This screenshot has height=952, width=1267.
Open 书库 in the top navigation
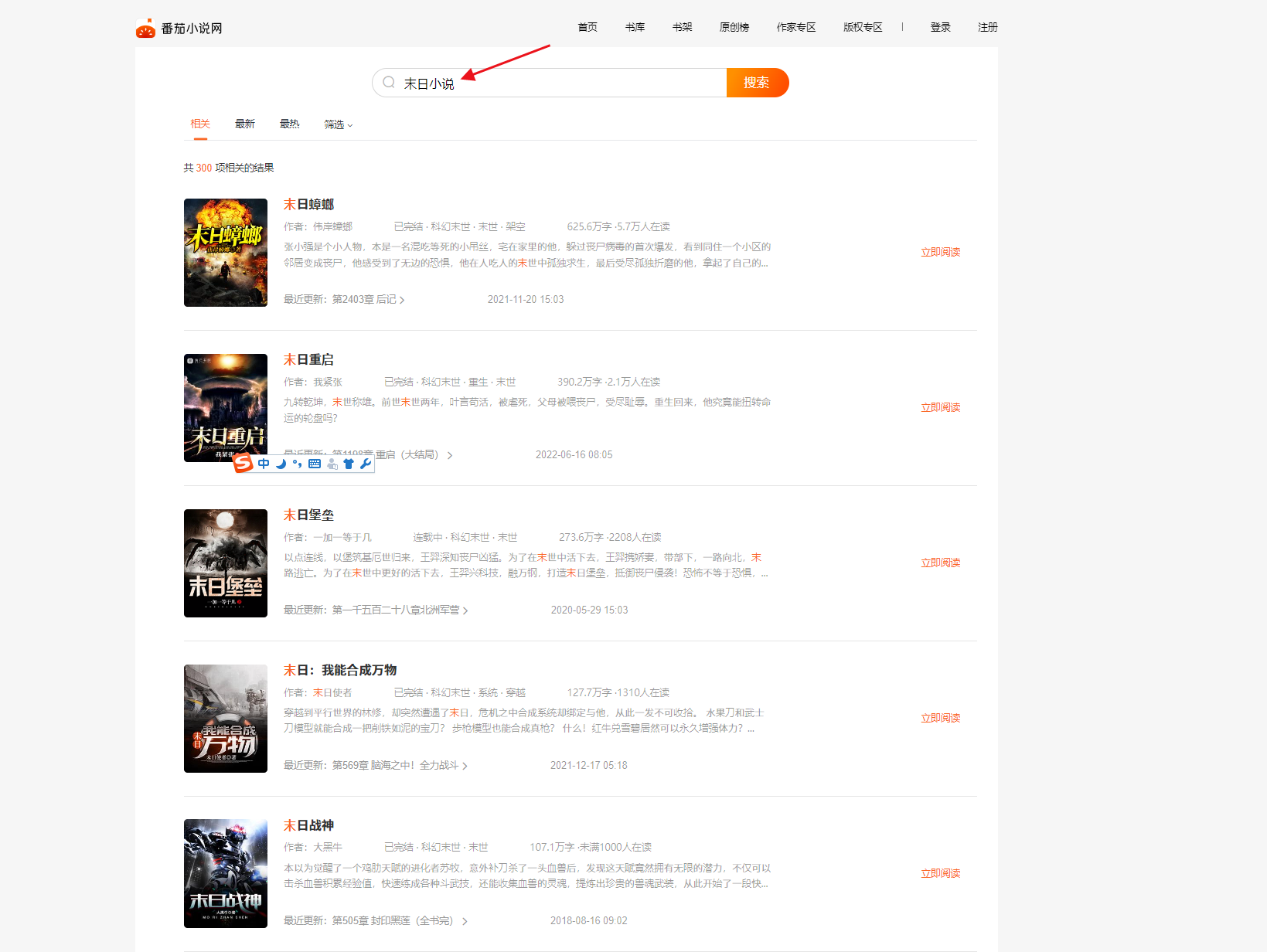click(x=635, y=27)
